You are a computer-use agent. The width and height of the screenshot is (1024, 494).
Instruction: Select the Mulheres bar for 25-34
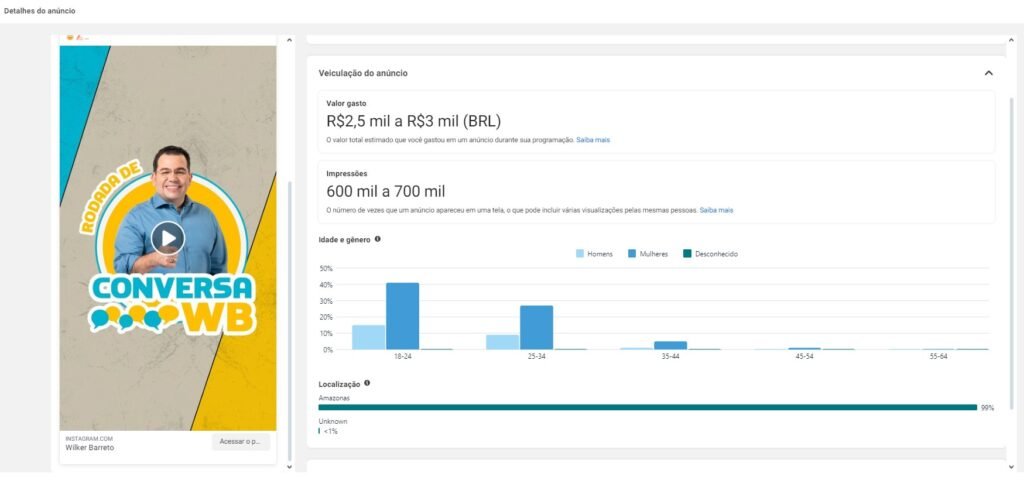pos(536,327)
